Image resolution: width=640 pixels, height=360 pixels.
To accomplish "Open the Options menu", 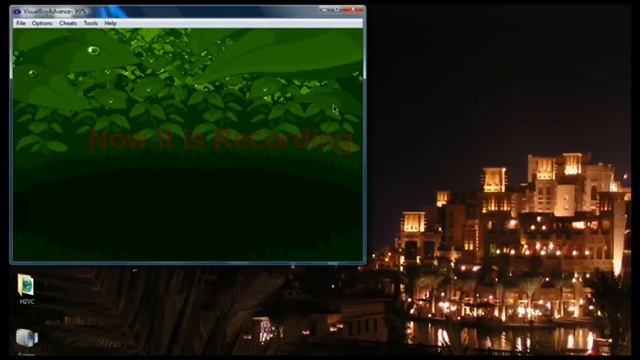I will click(x=42, y=23).
